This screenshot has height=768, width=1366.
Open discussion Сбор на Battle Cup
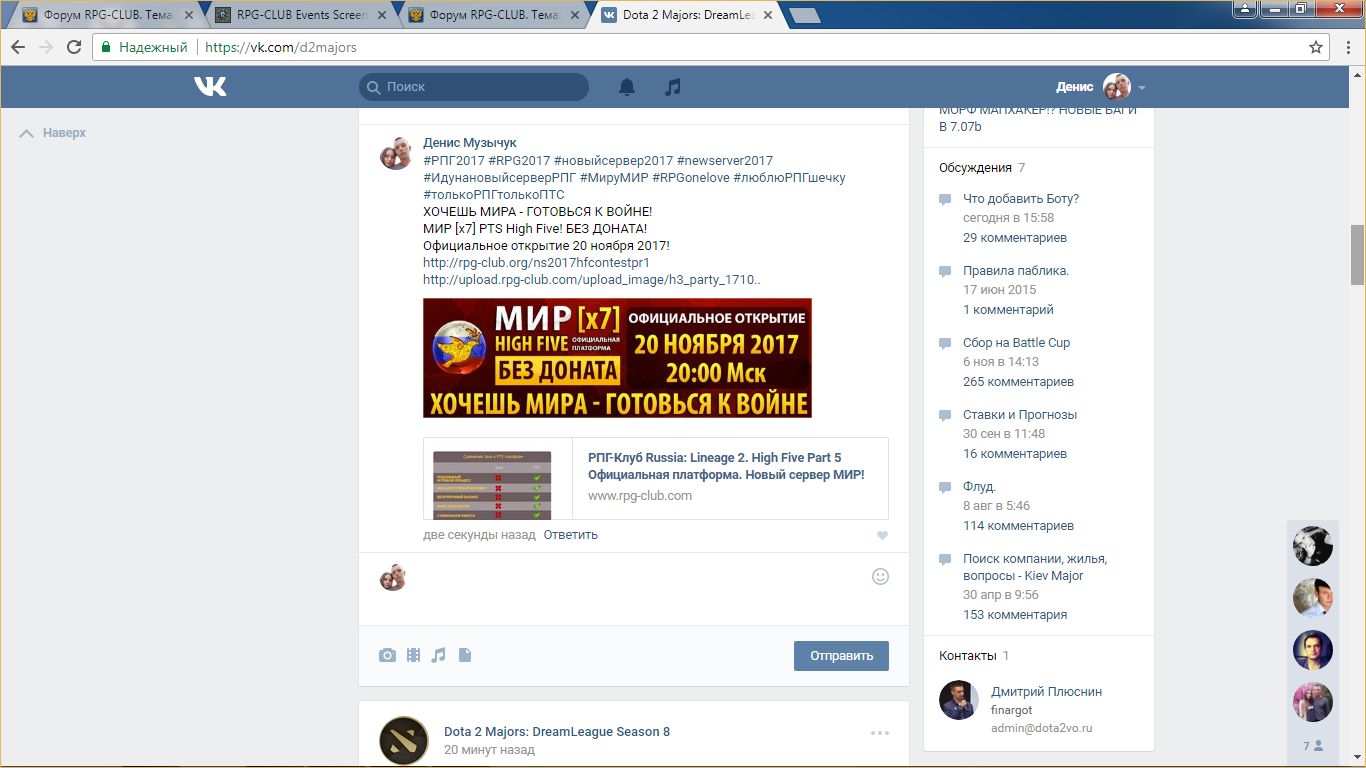tap(1016, 343)
